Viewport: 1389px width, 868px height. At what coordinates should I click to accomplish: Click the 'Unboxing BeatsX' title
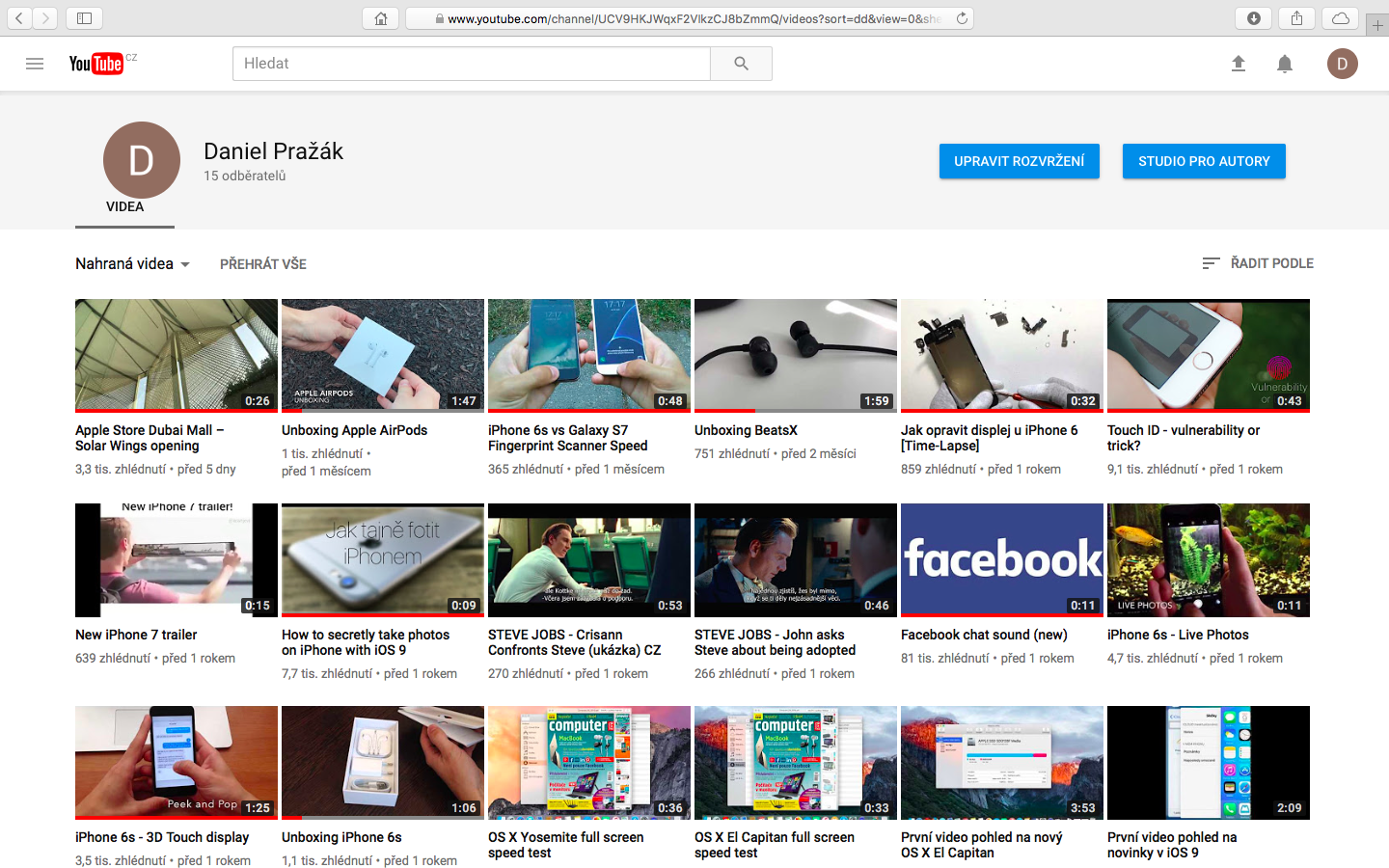746,430
